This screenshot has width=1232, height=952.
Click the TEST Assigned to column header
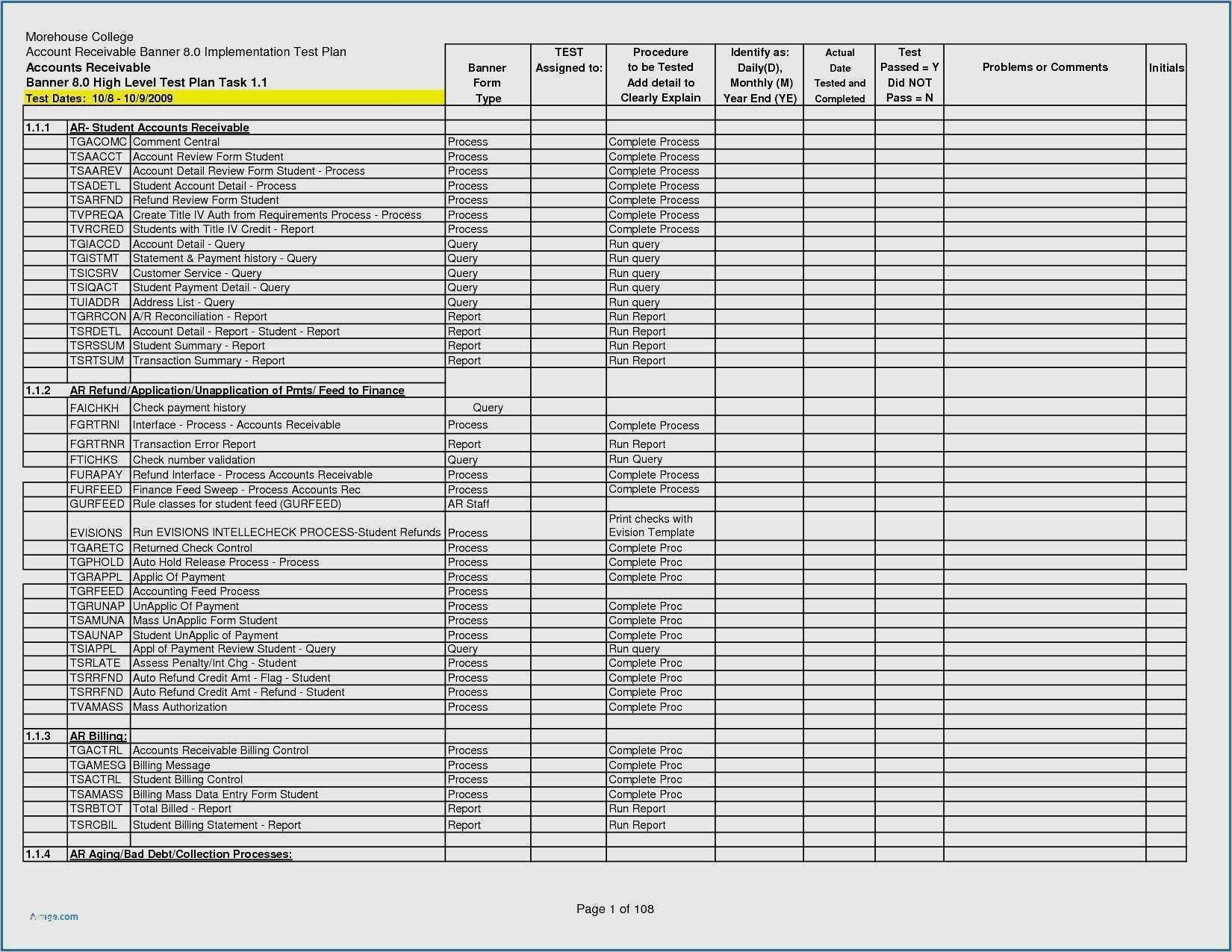point(568,60)
